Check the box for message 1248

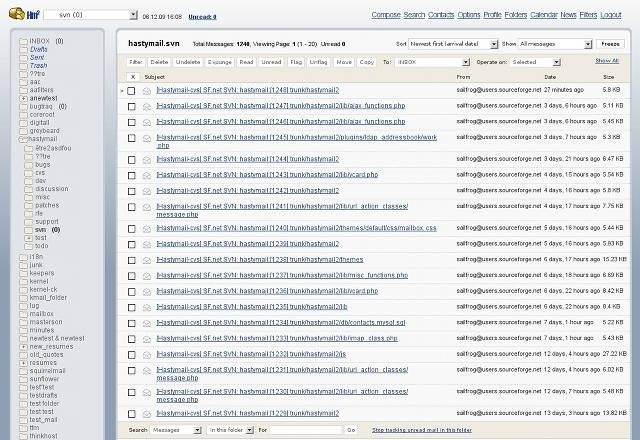coord(131,91)
